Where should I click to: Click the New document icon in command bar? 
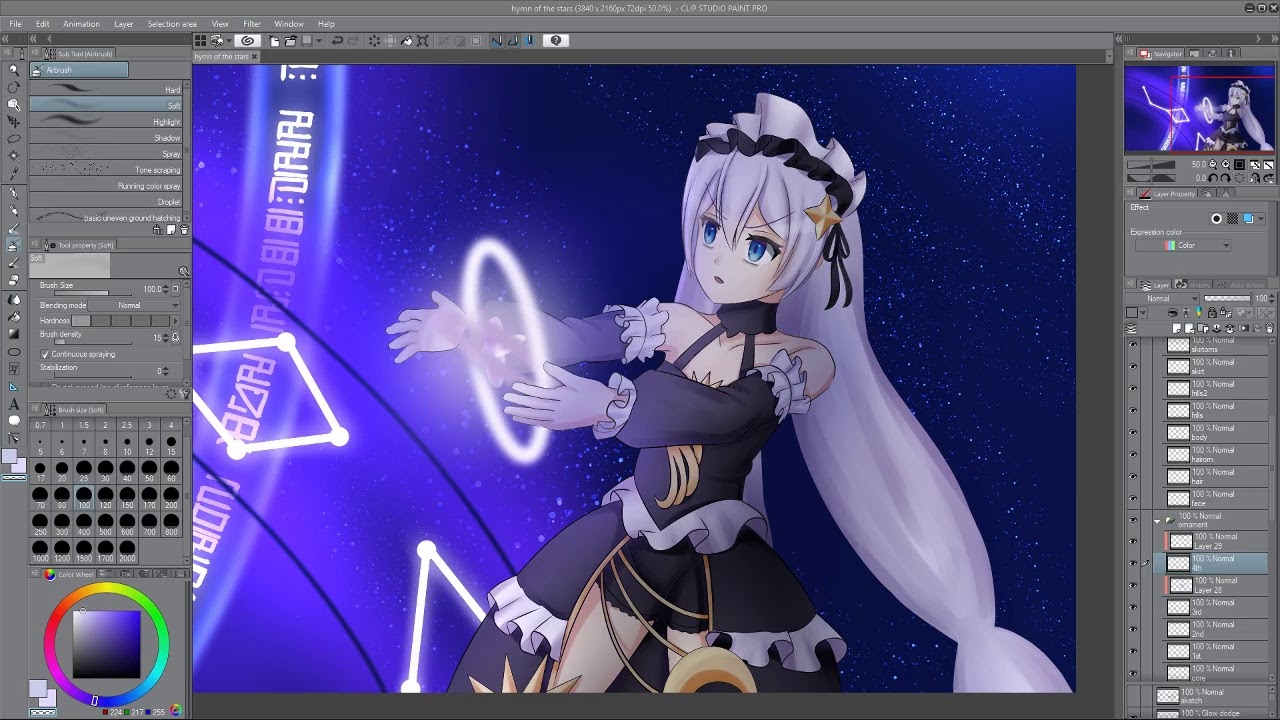click(x=274, y=40)
